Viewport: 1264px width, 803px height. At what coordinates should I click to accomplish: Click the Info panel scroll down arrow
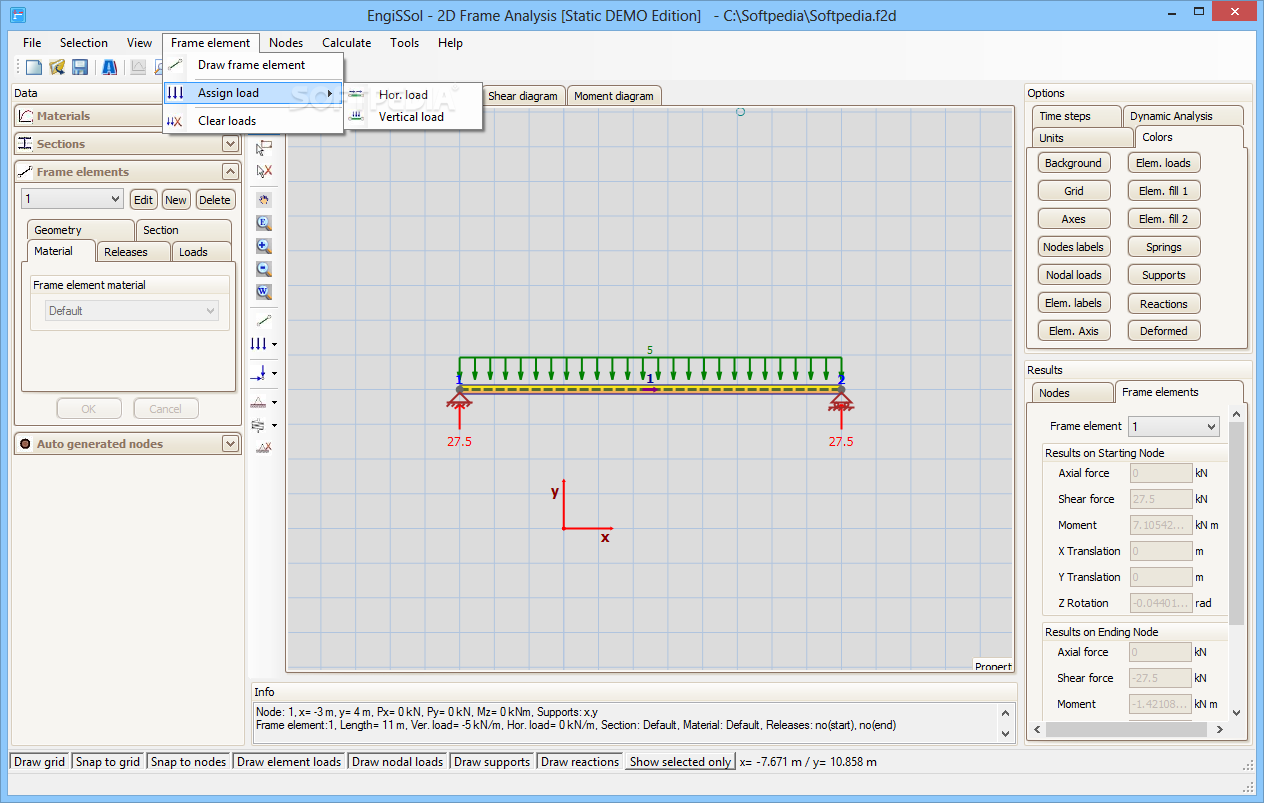click(x=1007, y=734)
